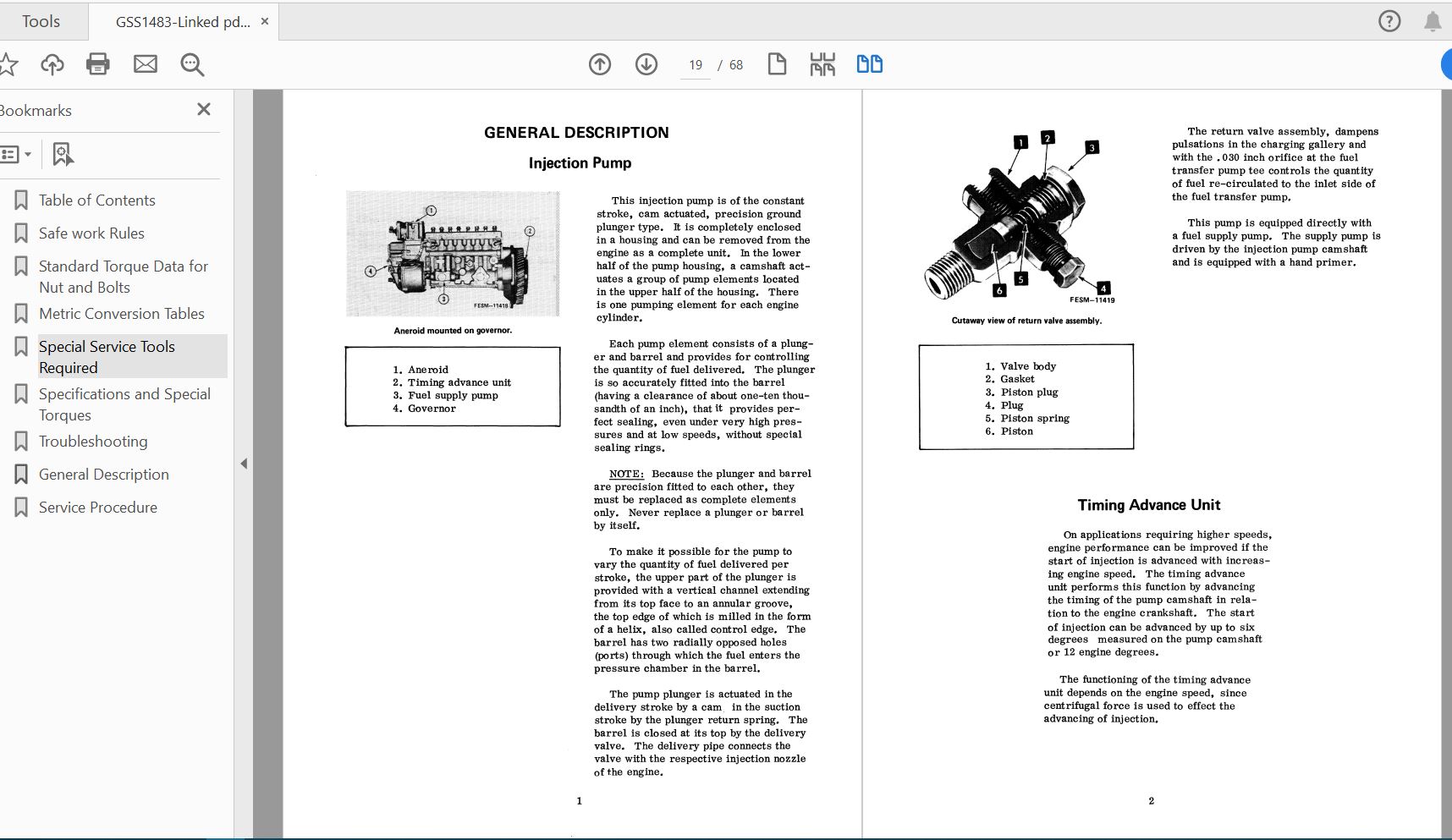Go to previous page arrow
This screenshot has width=1452, height=840.
pos(600,64)
